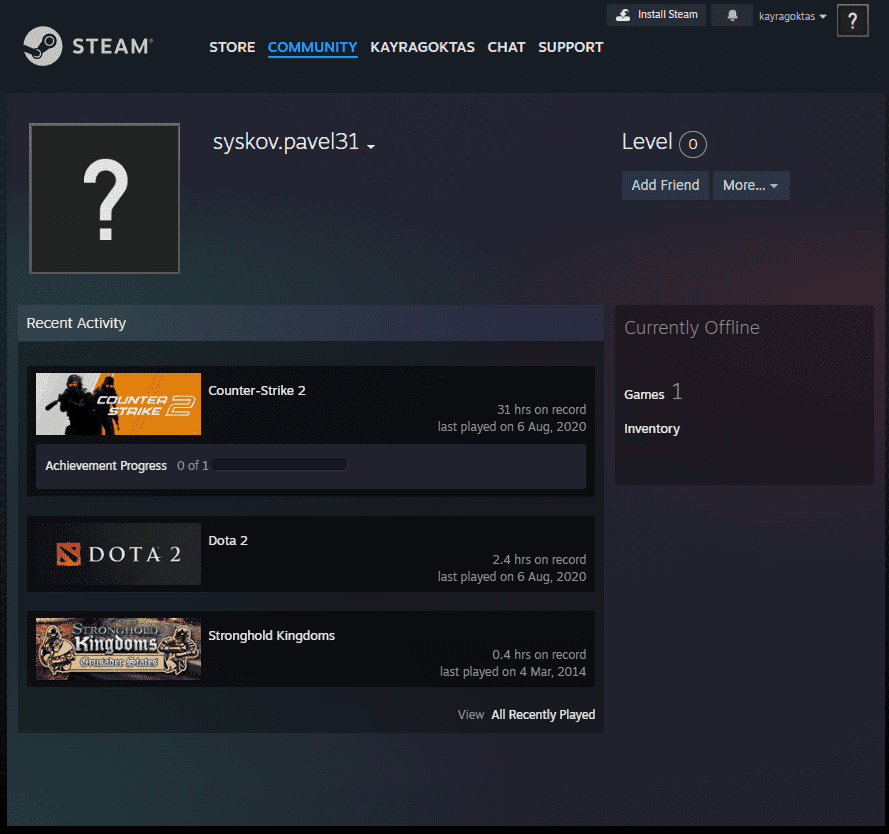
Task: Expand the syskov.pavel31 name dropdown
Action: pyautogui.click(x=371, y=146)
